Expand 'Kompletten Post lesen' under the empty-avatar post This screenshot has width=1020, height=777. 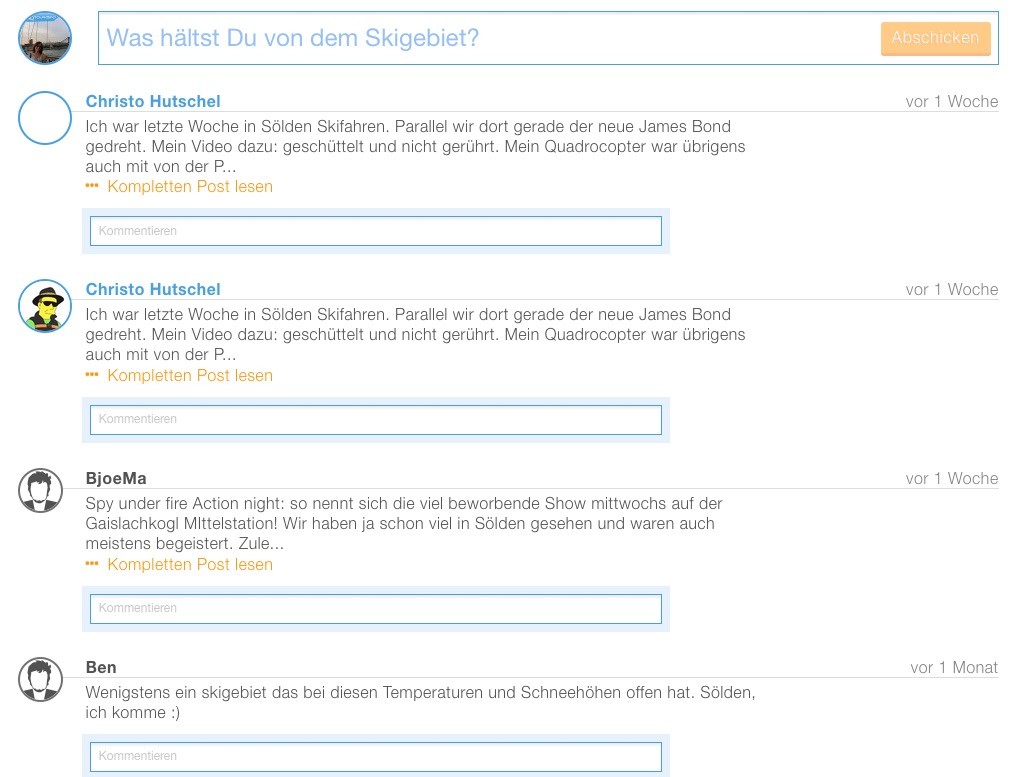click(189, 186)
